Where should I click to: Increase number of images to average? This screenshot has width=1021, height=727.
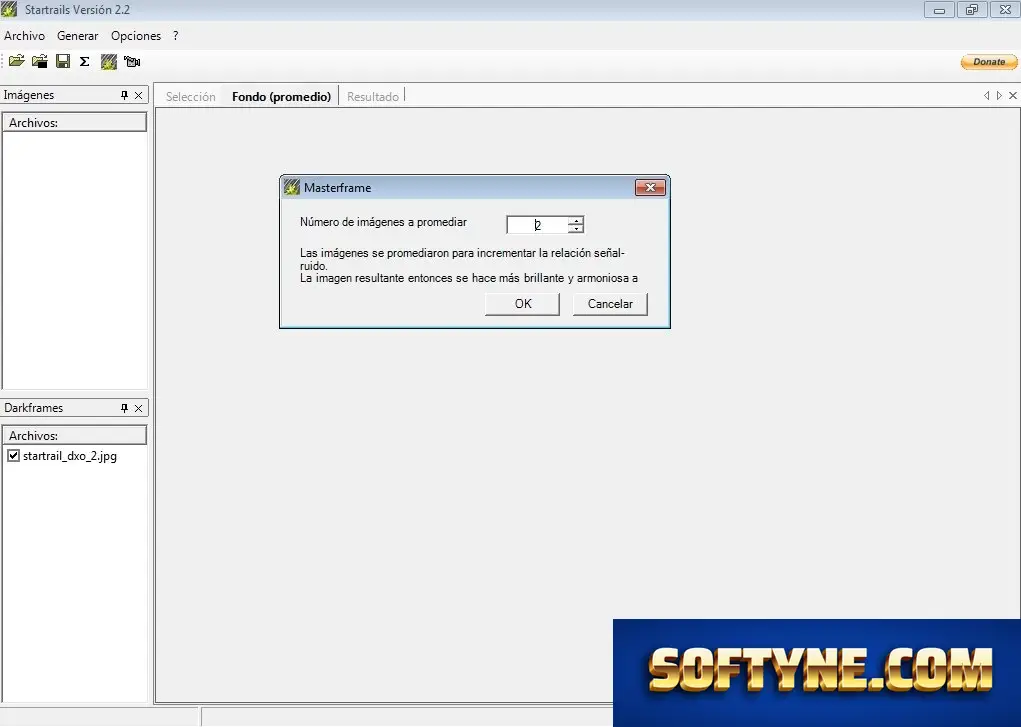(x=576, y=221)
